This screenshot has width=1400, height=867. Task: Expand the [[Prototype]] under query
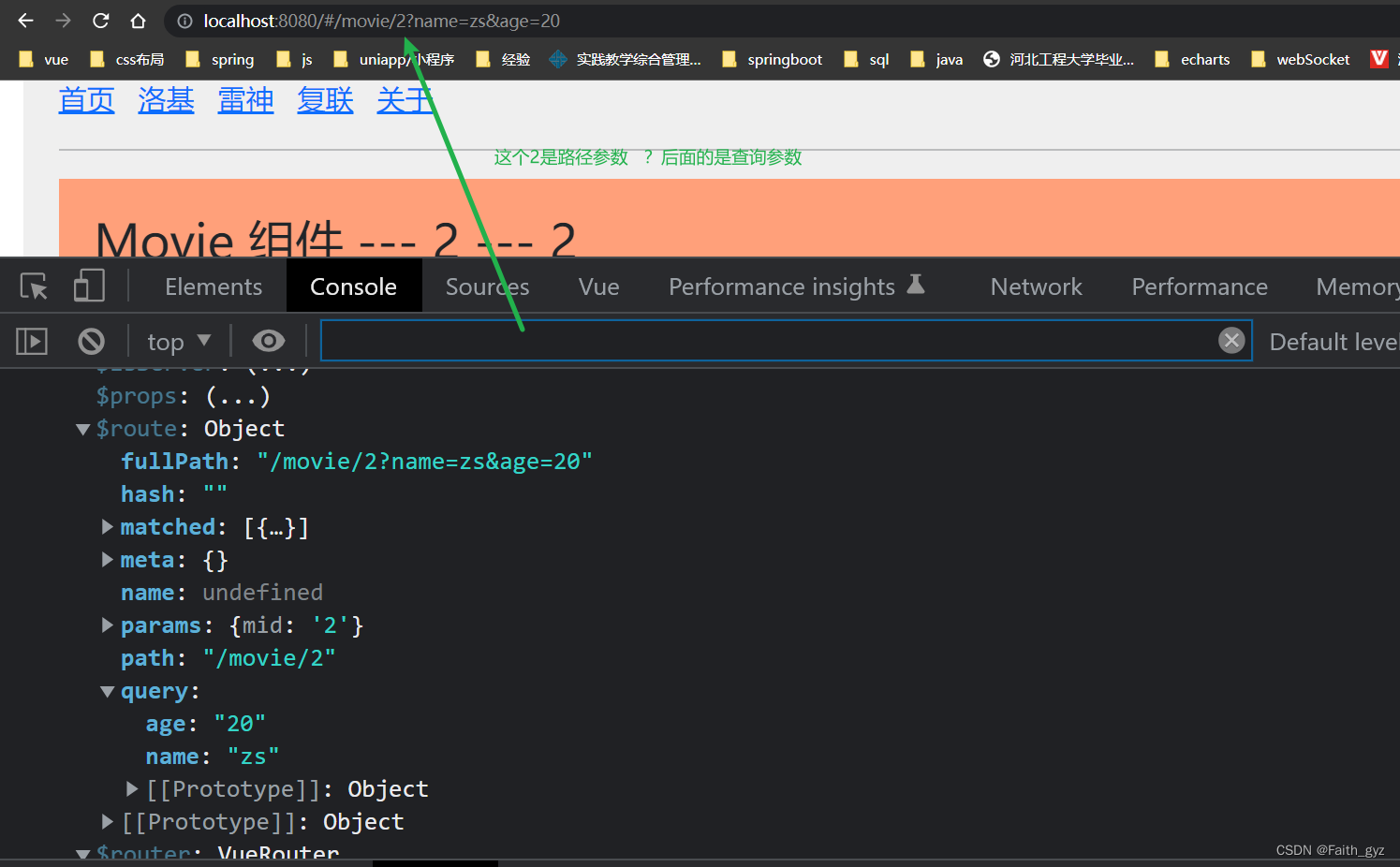[x=132, y=789]
